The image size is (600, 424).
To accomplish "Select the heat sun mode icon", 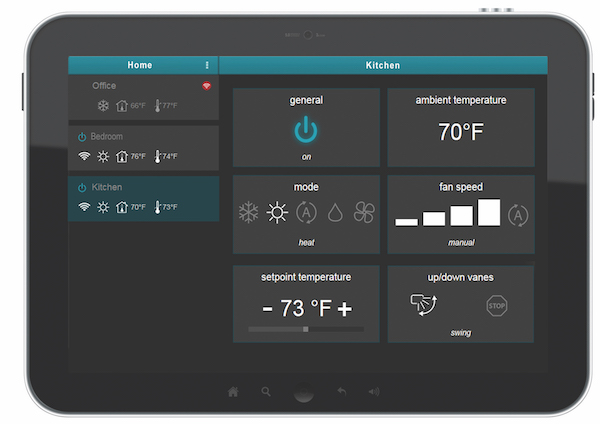I will (277, 212).
